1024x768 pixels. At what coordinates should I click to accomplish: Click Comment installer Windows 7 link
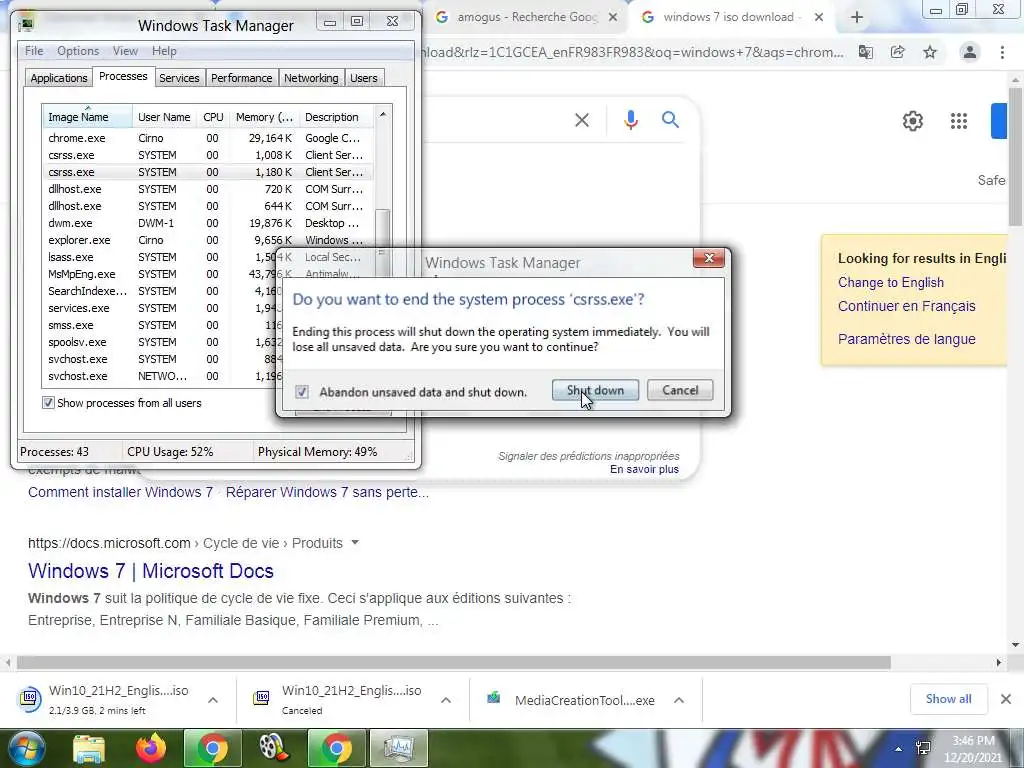[x=120, y=492]
